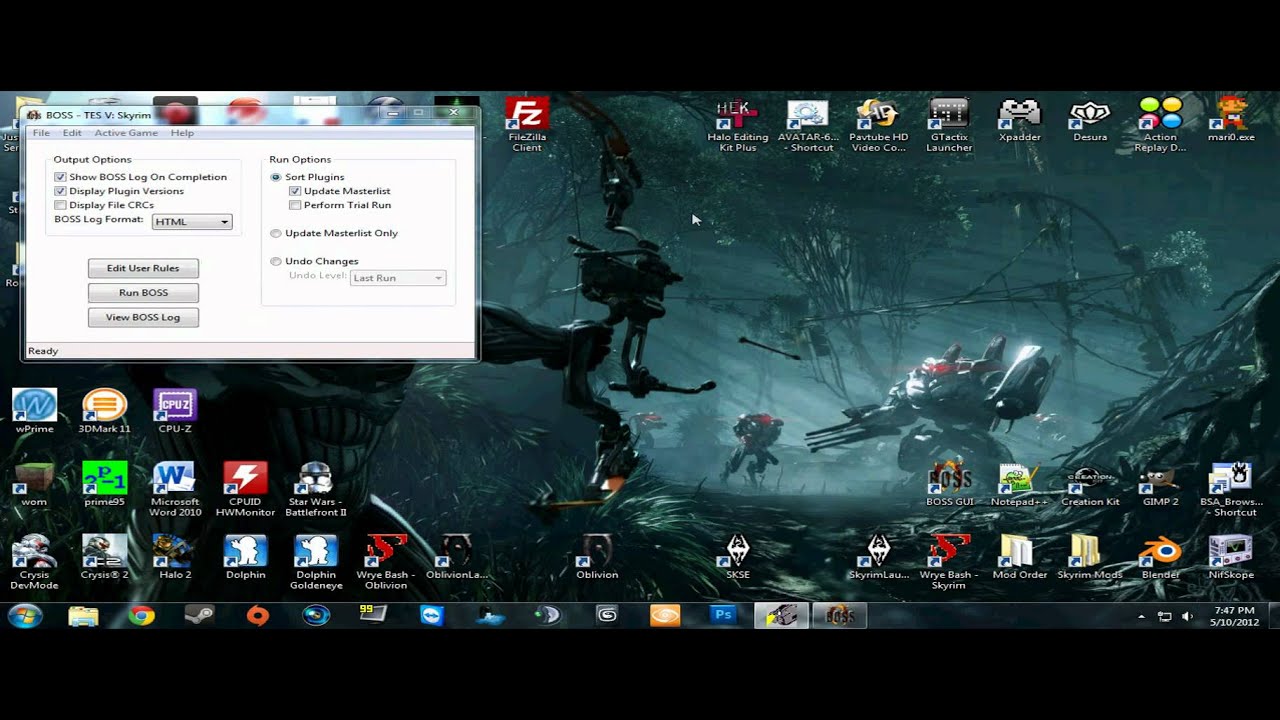
Task: Click the Edit User Rules button
Action: (143, 268)
